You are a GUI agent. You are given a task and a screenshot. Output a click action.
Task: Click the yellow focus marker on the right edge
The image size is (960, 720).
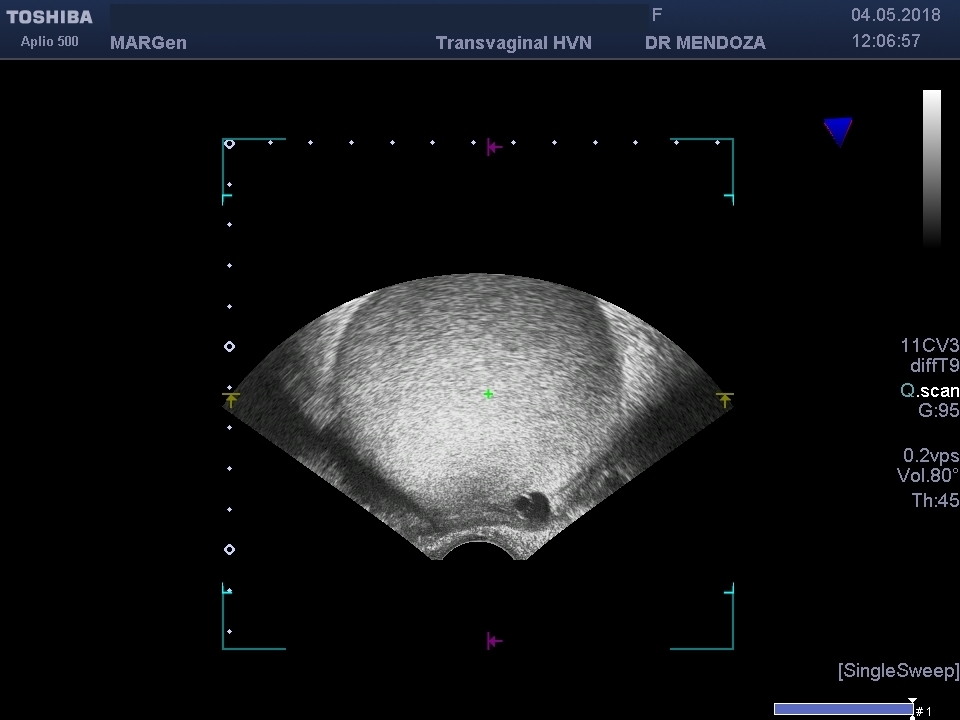pos(725,400)
